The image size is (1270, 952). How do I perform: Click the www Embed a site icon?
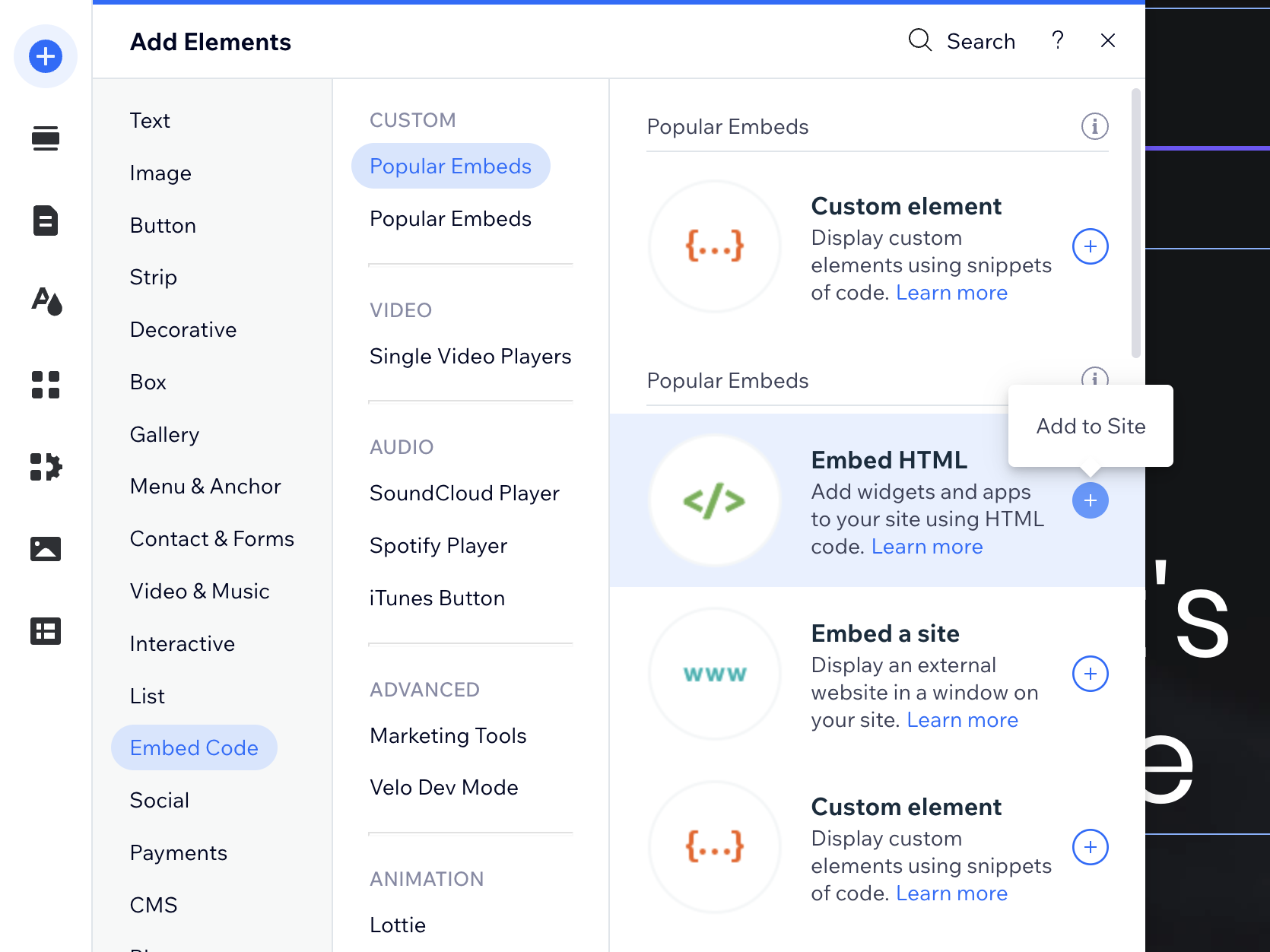tap(714, 674)
